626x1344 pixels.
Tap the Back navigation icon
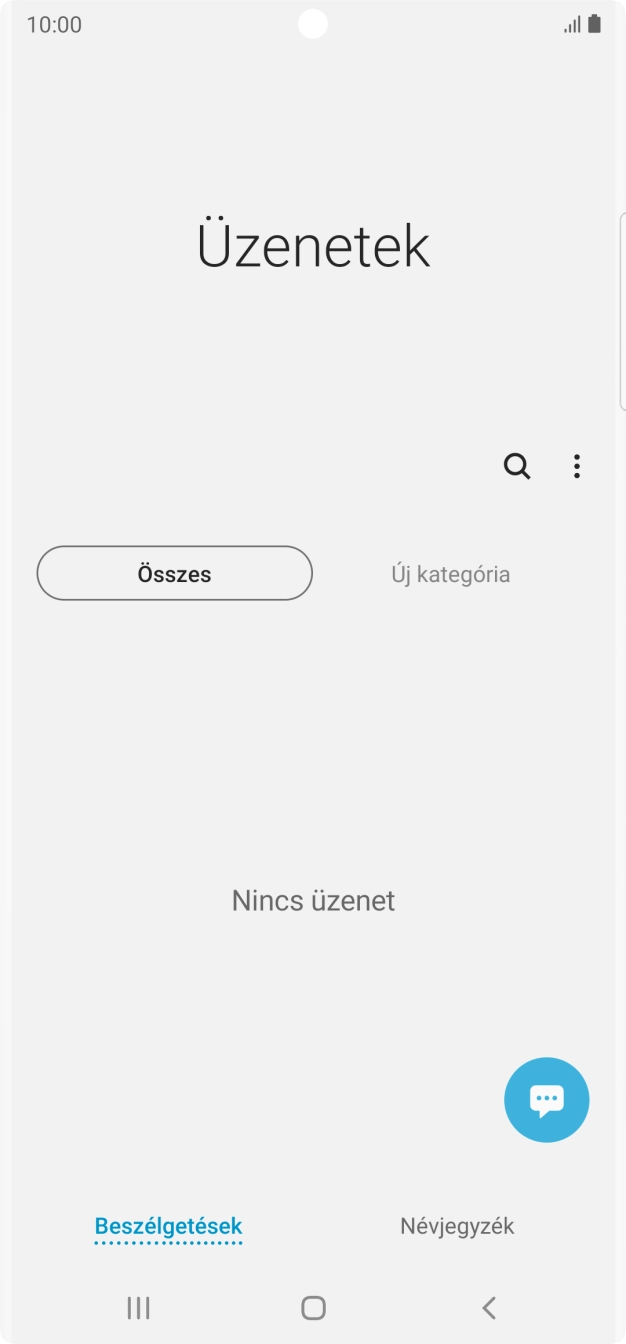pos(488,1307)
